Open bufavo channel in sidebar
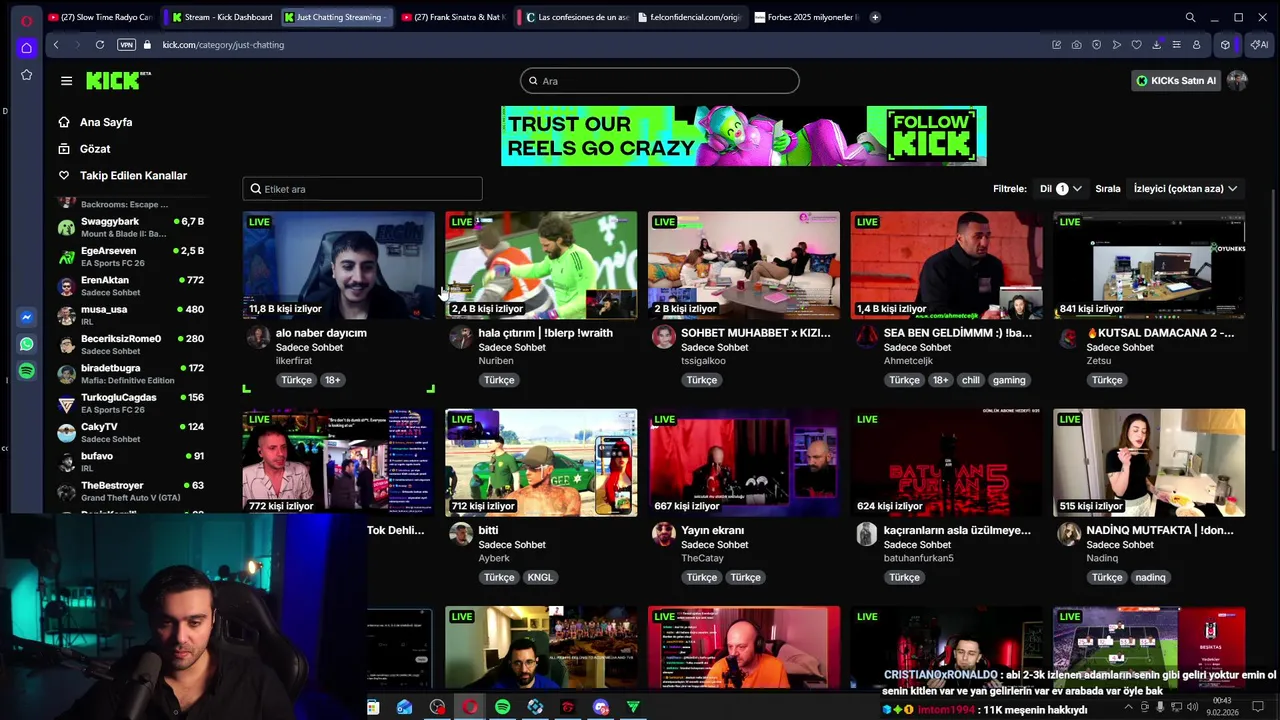This screenshot has width=1280, height=720. click(x=130, y=462)
